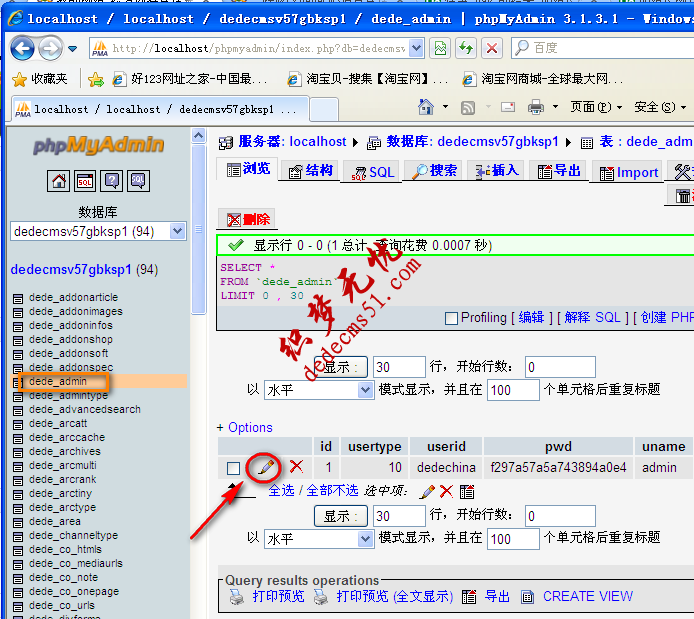Click the pencil edit icon in the admin row
694x619 pixels.
(264, 466)
